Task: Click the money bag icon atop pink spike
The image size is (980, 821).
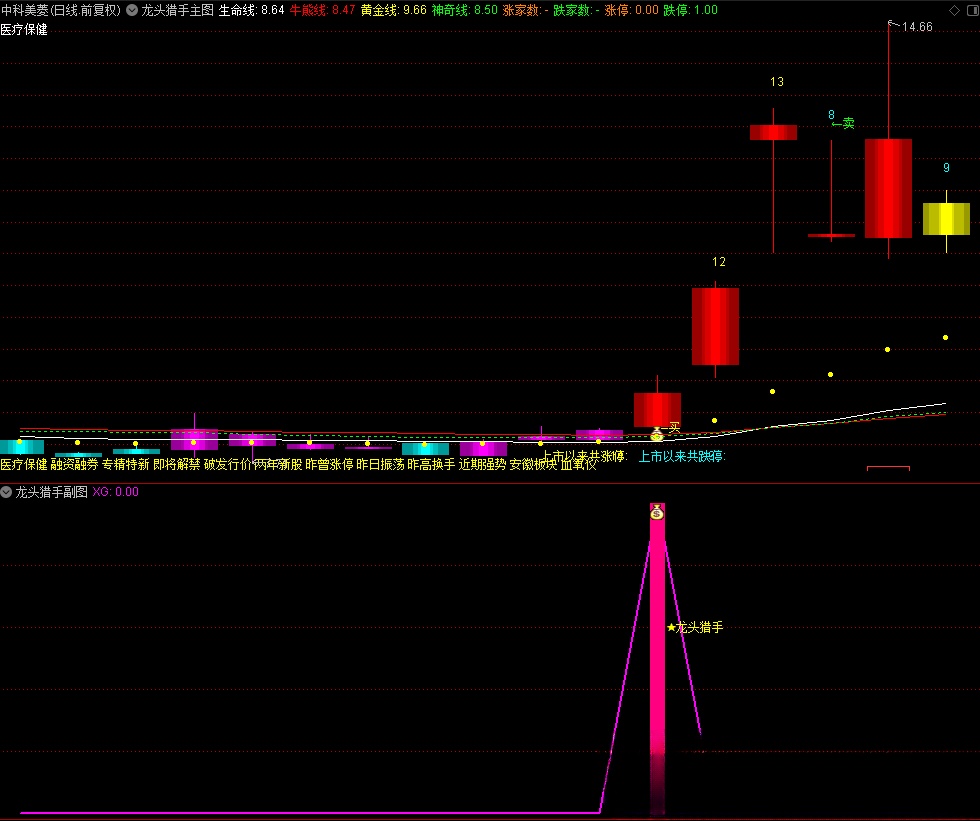Action: (x=656, y=512)
